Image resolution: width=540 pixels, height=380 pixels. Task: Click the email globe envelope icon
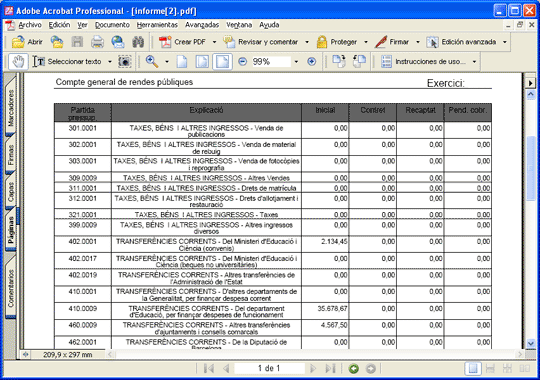coord(118,42)
